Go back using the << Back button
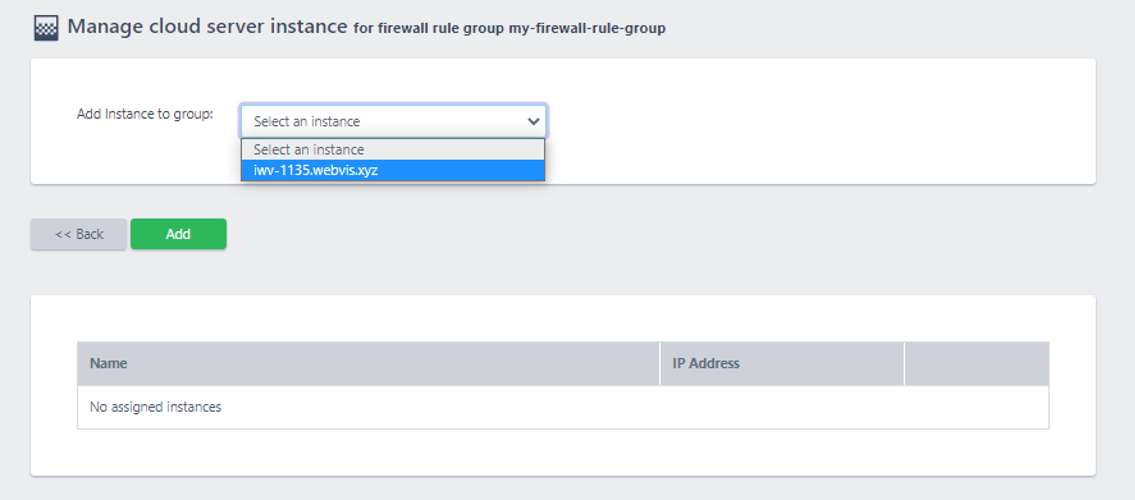 pos(78,234)
